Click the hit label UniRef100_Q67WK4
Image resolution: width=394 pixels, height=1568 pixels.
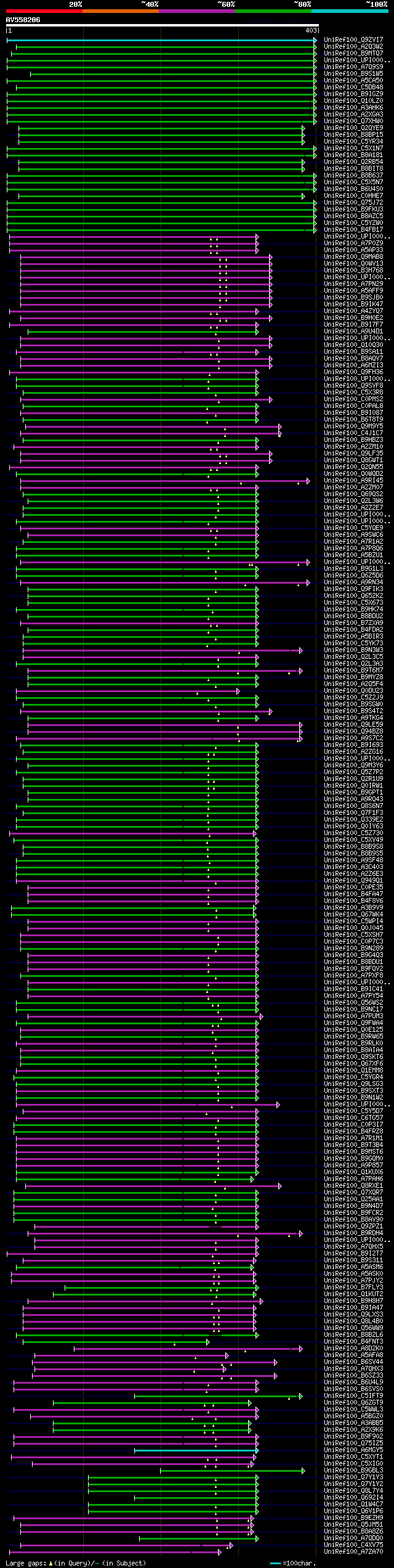(353, 915)
